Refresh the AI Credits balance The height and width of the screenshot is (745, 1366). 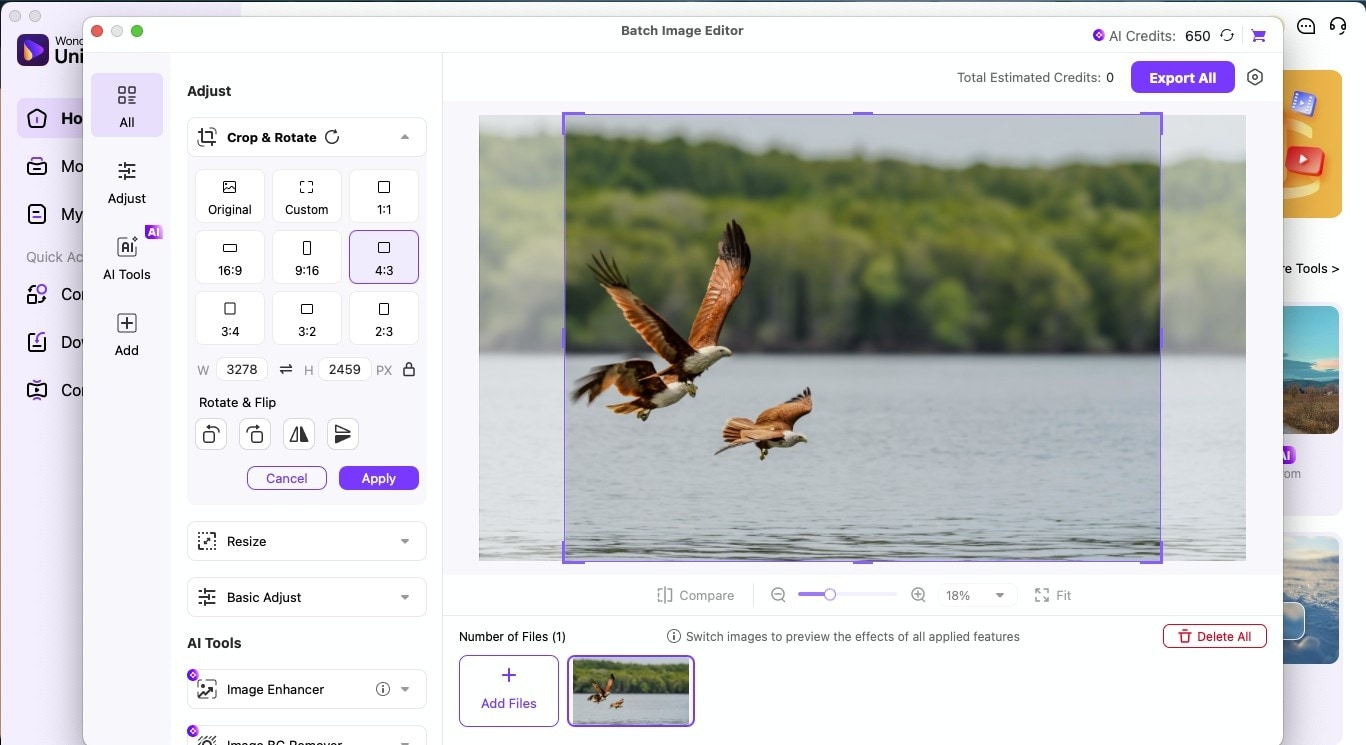(1227, 36)
